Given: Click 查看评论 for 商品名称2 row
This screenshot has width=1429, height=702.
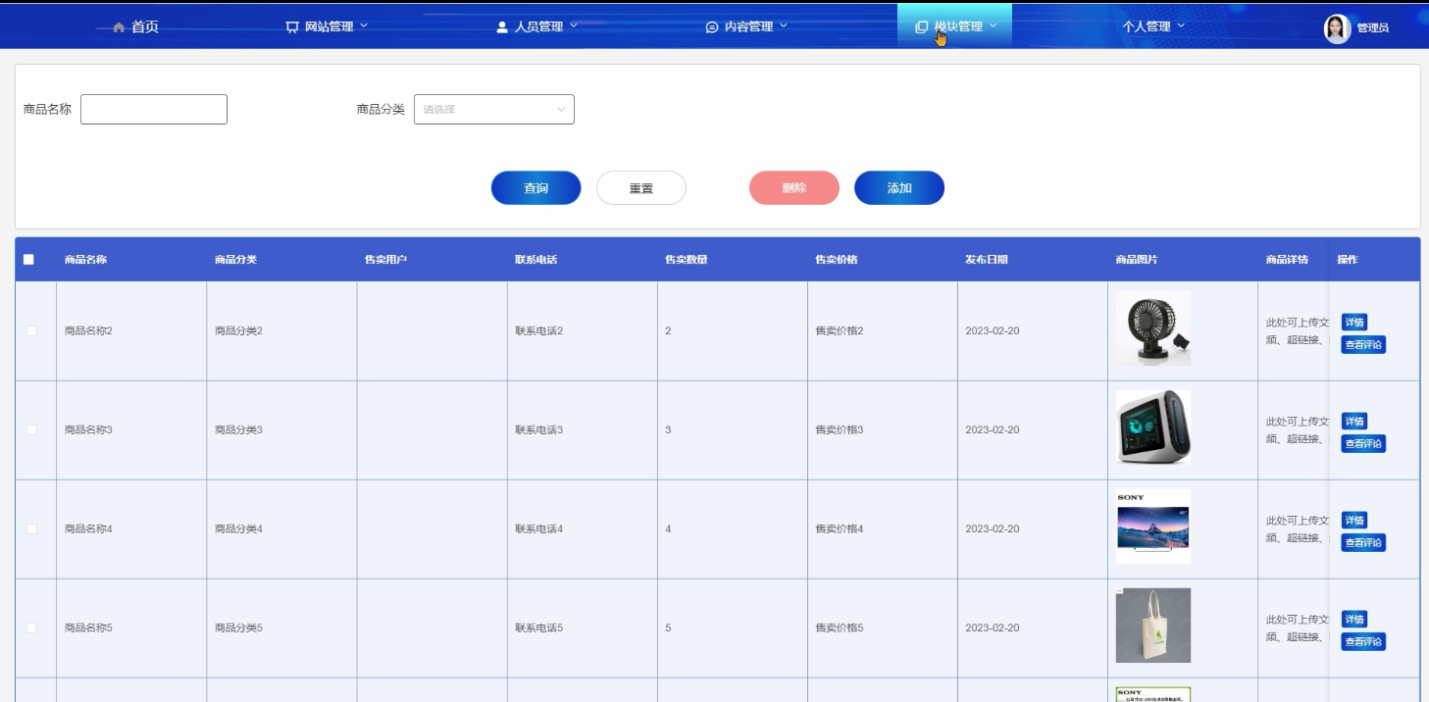Looking at the screenshot, I should pyautogui.click(x=1363, y=345).
